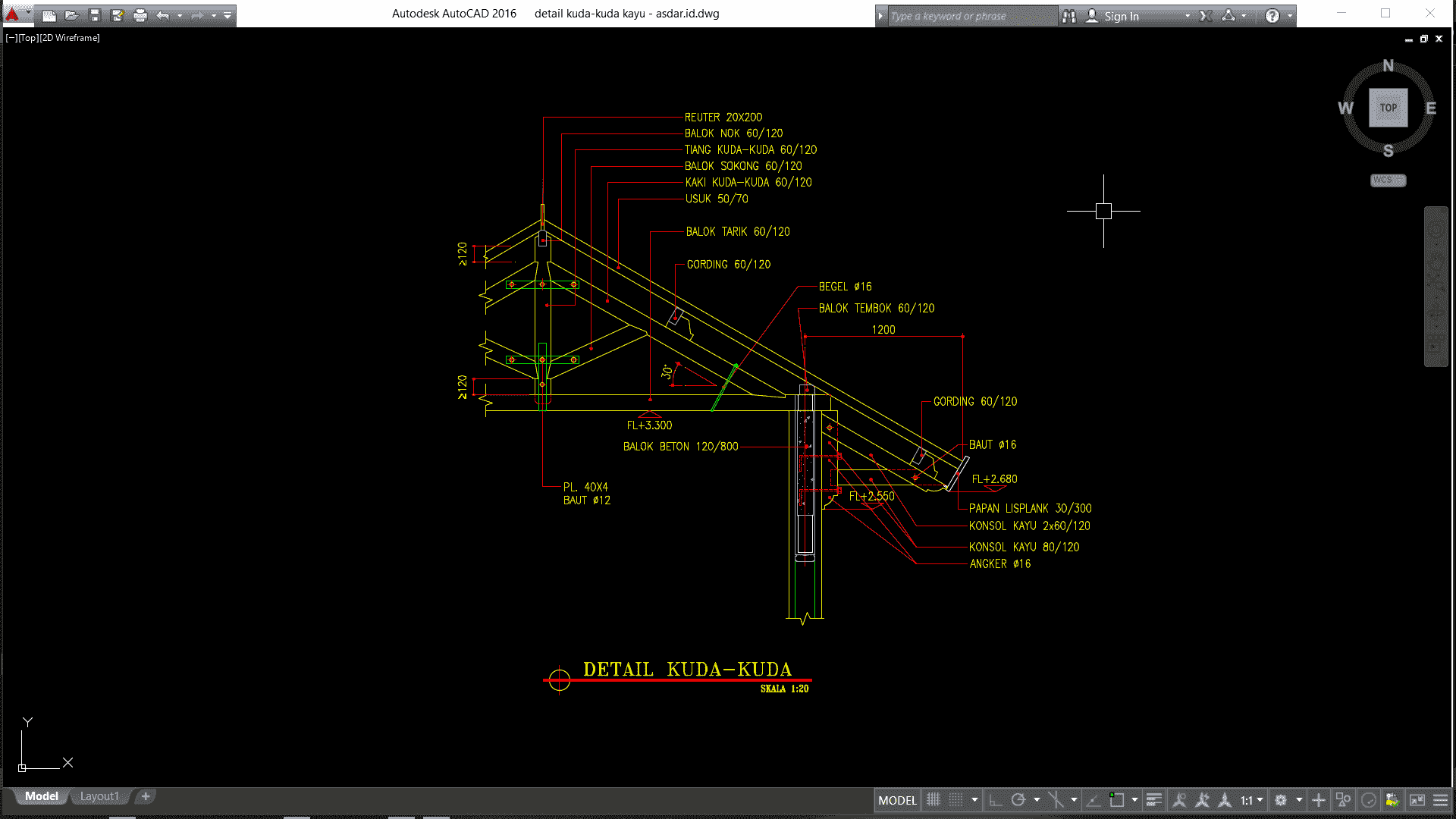
Task: Undo the last action with the Undo arrow
Action: (x=163, y=15)
